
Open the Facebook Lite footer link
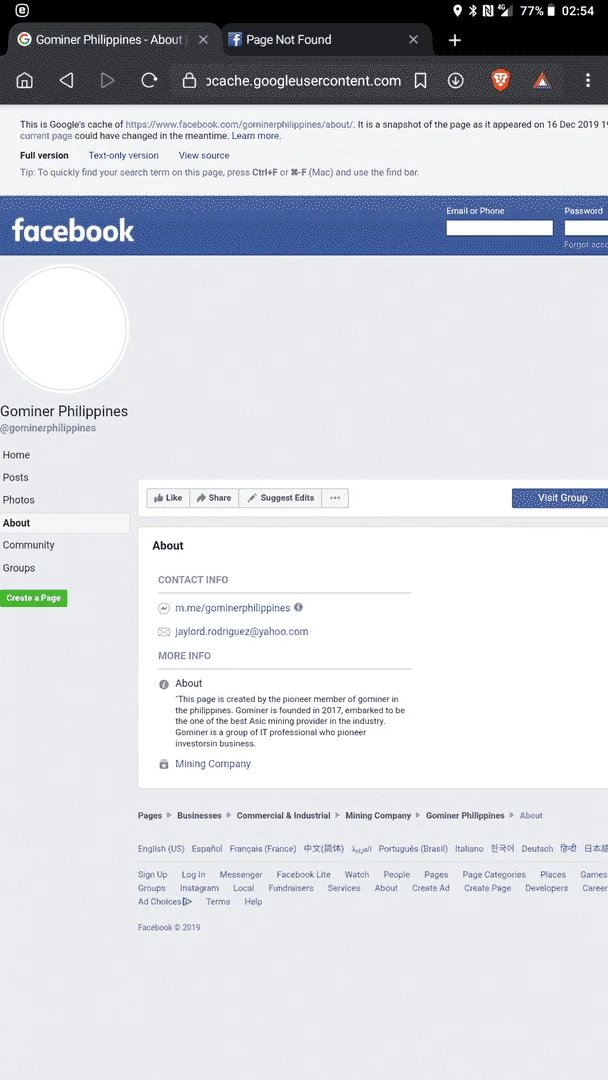[304, 875]
